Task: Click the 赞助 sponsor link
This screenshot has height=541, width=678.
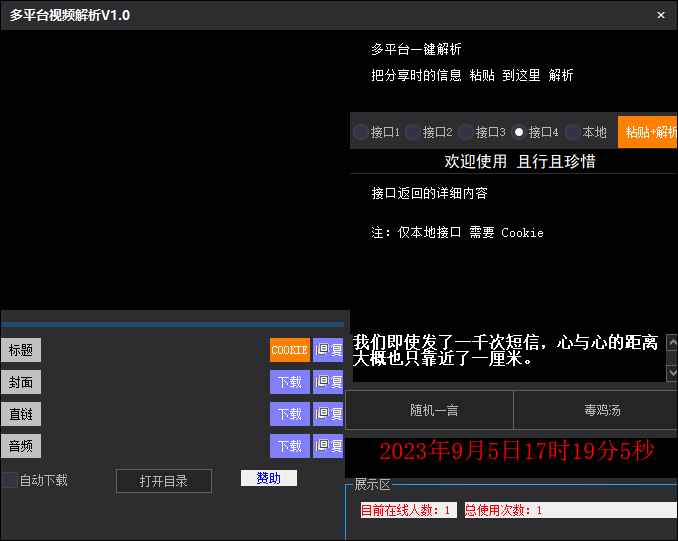Action: (269, 478)
